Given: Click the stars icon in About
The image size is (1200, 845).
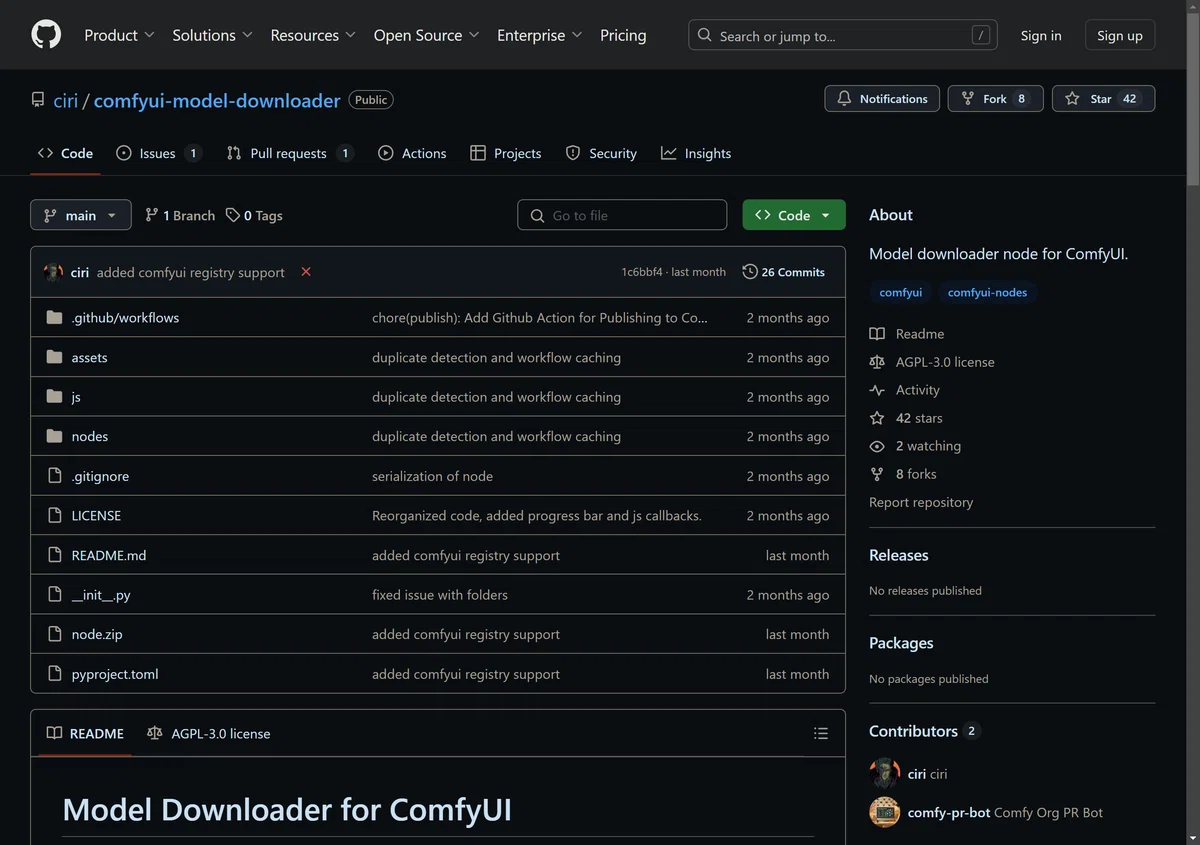Looking at the screenshot, I should [877, 418].
